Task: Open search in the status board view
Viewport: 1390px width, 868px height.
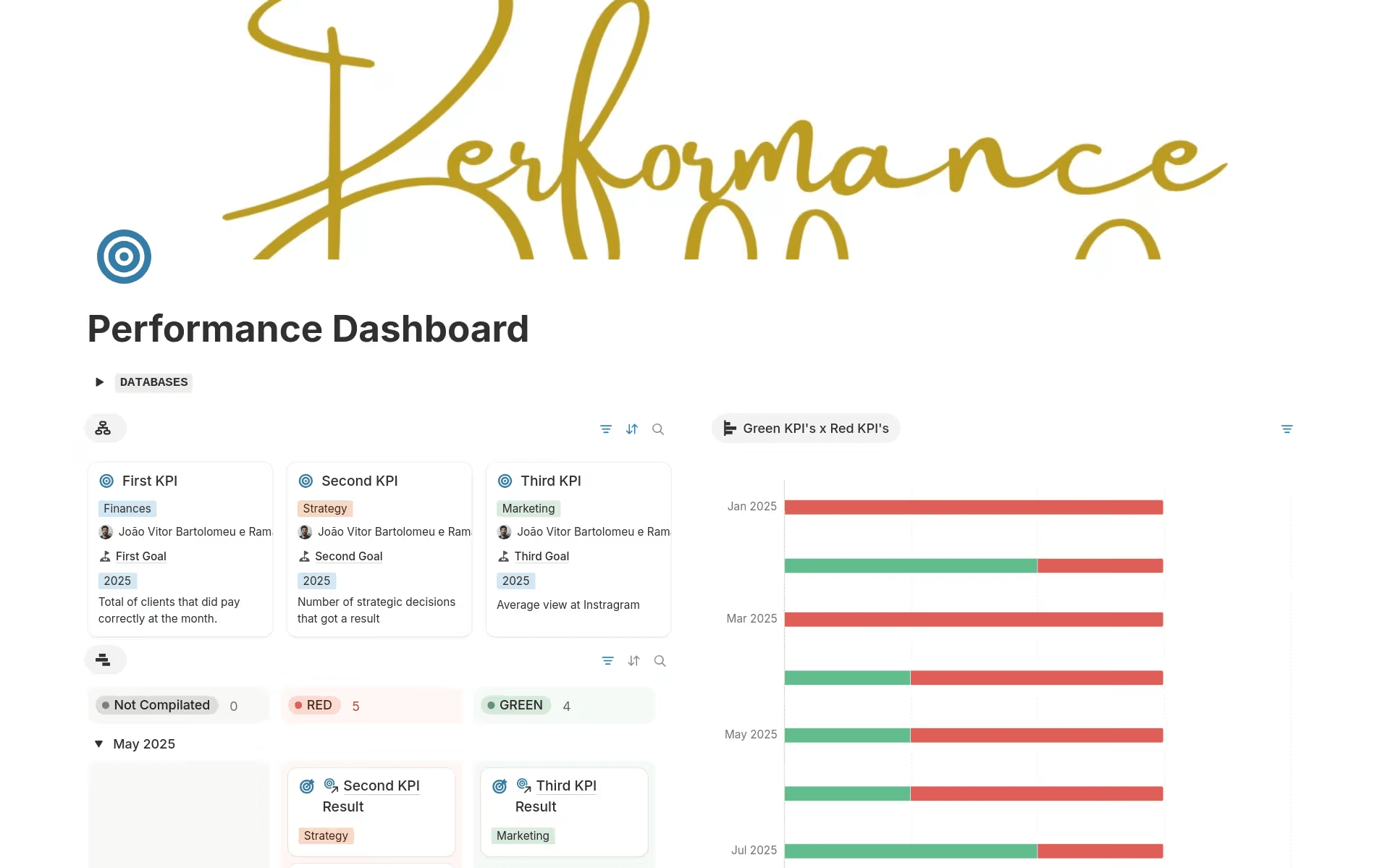Action: (660, 660)
